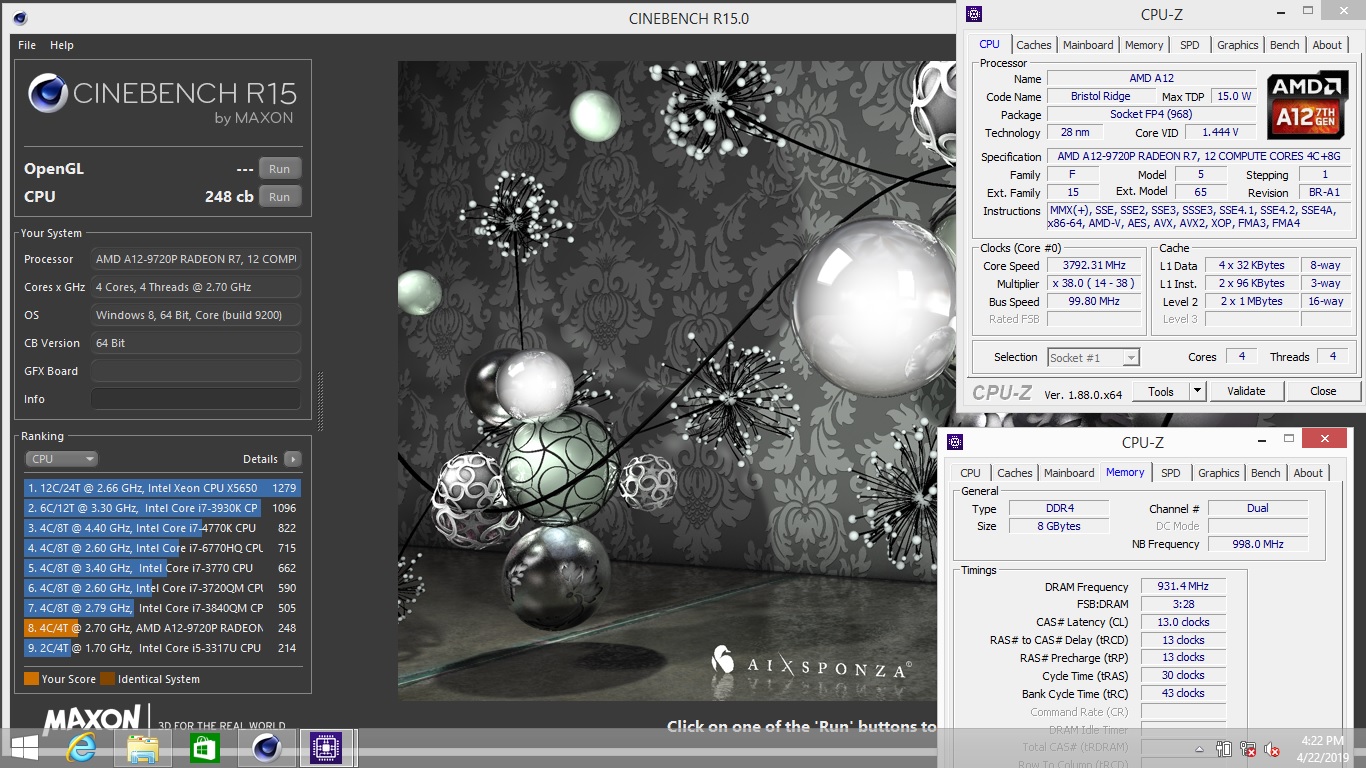Switch to Memory tab in top CPU-Z
This screenshot has height=768, width=1366.
tap(1144, 45)
